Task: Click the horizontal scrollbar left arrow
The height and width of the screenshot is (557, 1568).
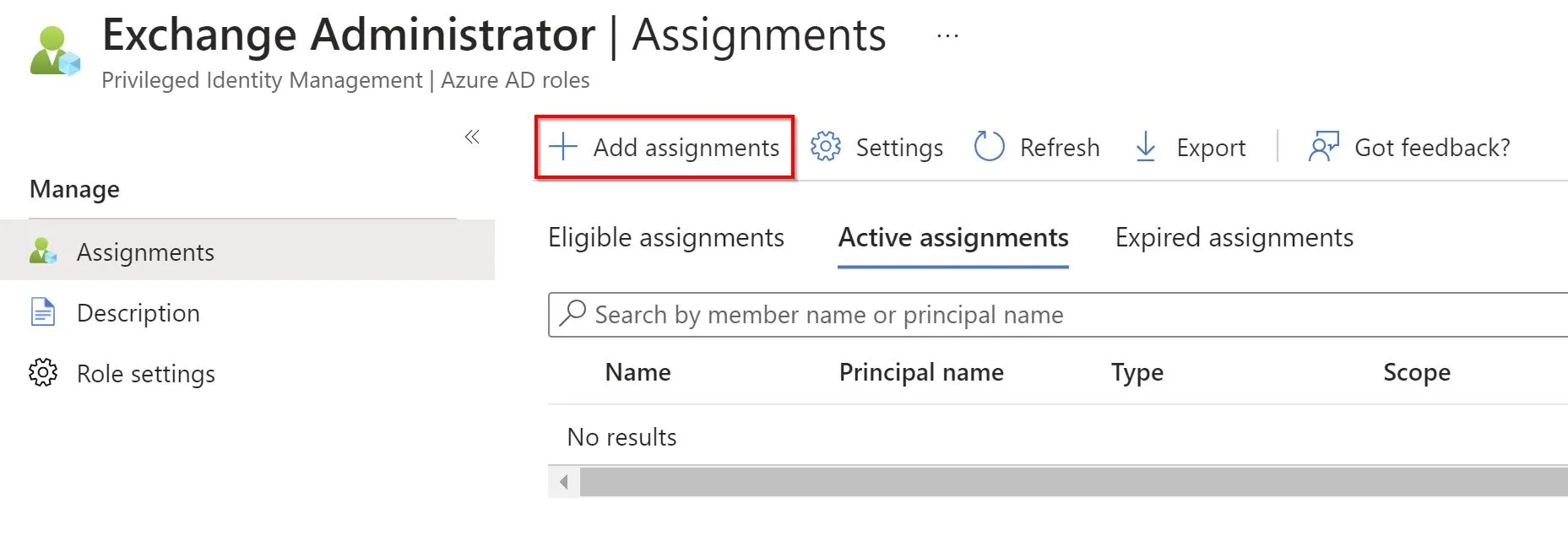Action: pyautogui.click(x=564, y=483)
